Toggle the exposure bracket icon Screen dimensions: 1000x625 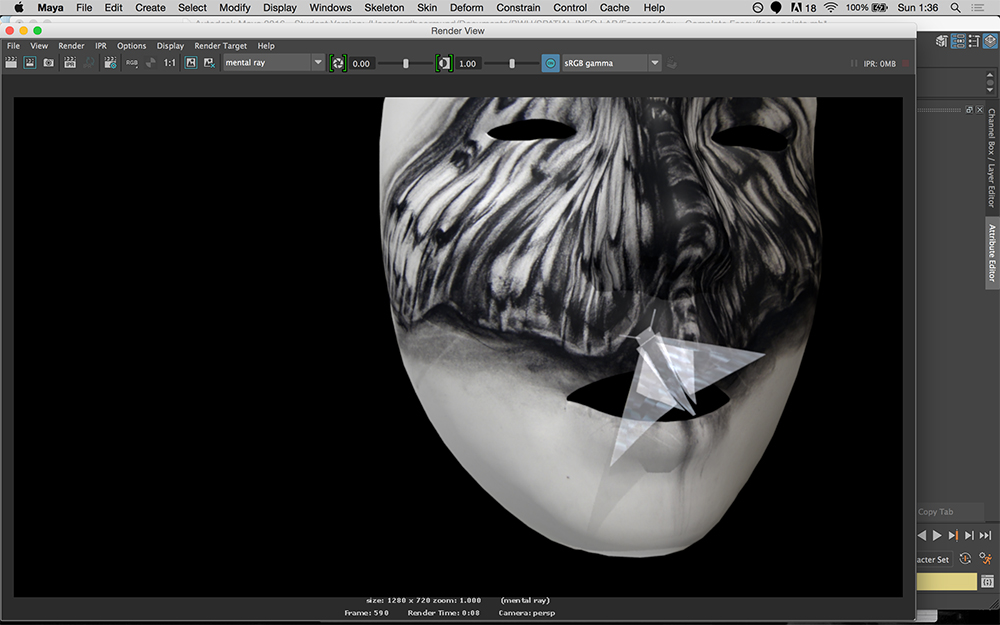coord(338,63)
